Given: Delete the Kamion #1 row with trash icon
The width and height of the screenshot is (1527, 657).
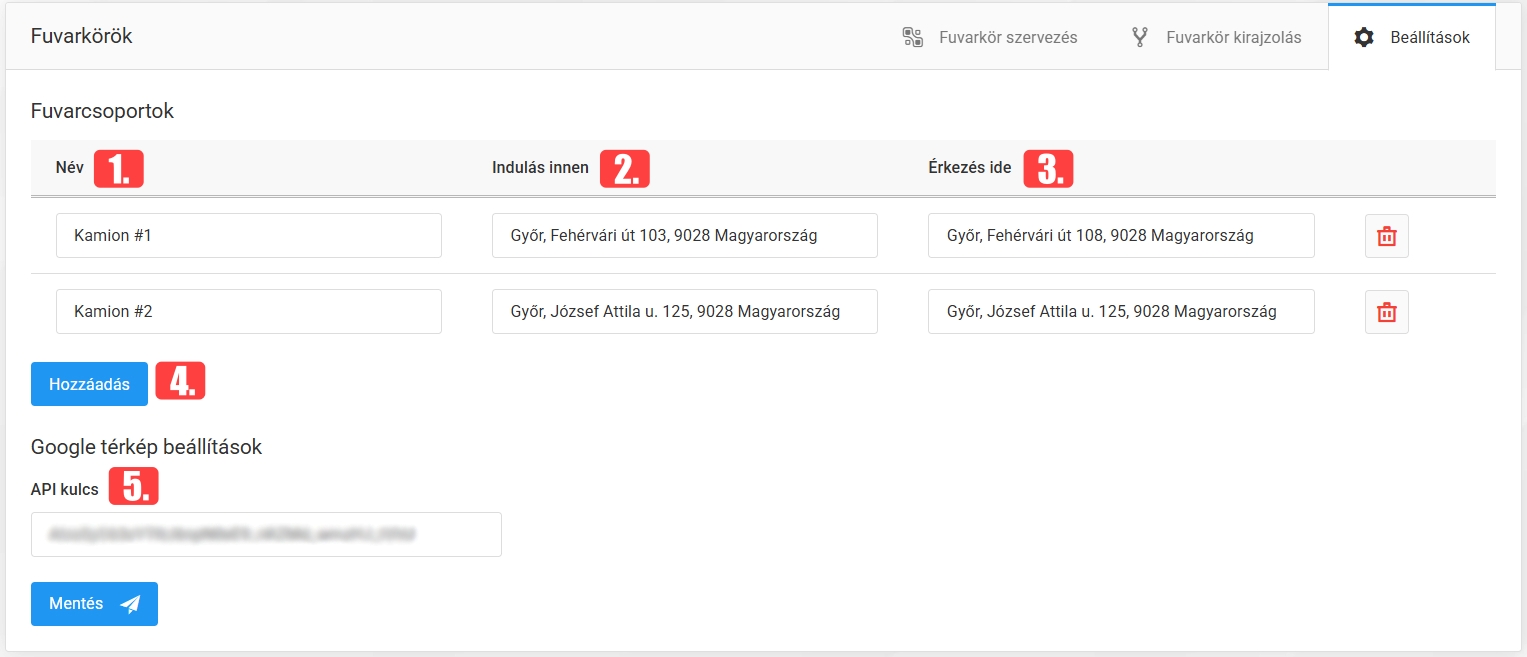Looking at the screenshot, I should 1386,236.
